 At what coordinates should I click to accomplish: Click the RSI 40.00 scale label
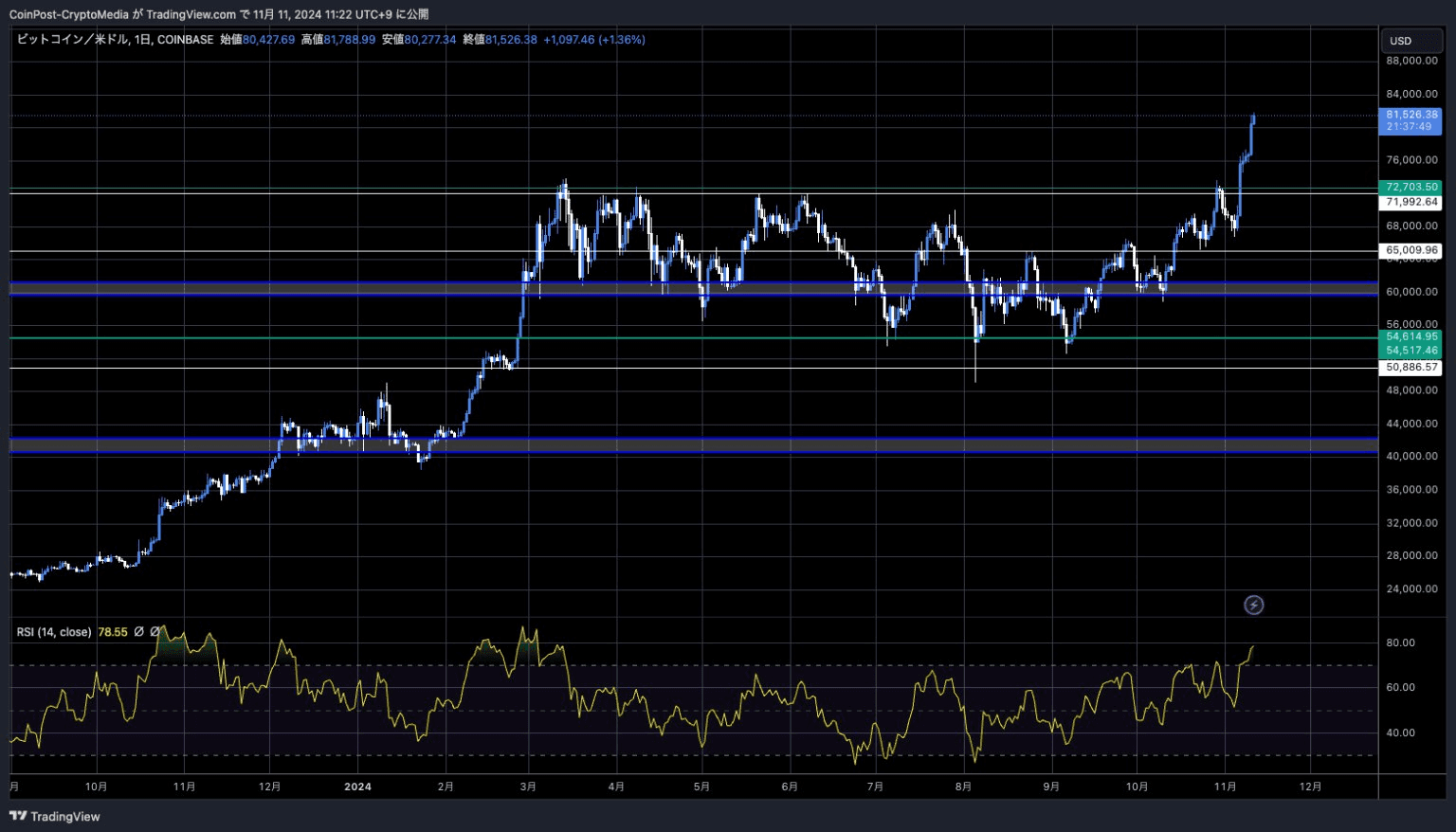pos(1400,733)
